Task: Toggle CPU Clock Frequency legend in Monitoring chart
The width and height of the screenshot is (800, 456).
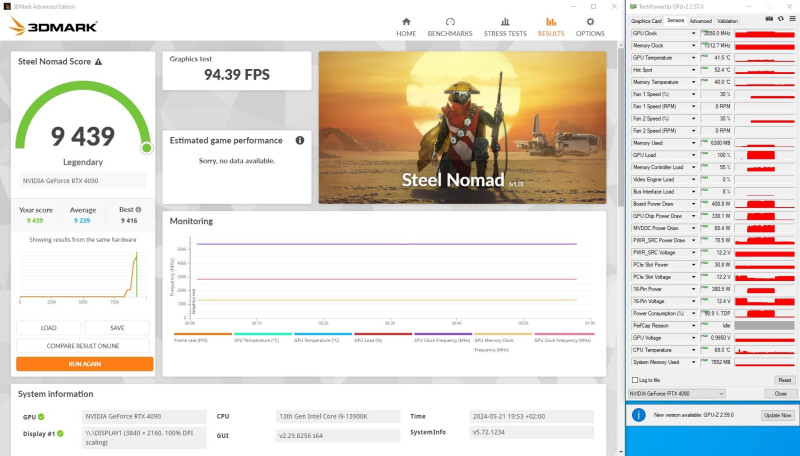Action: (x=442, y=340)
